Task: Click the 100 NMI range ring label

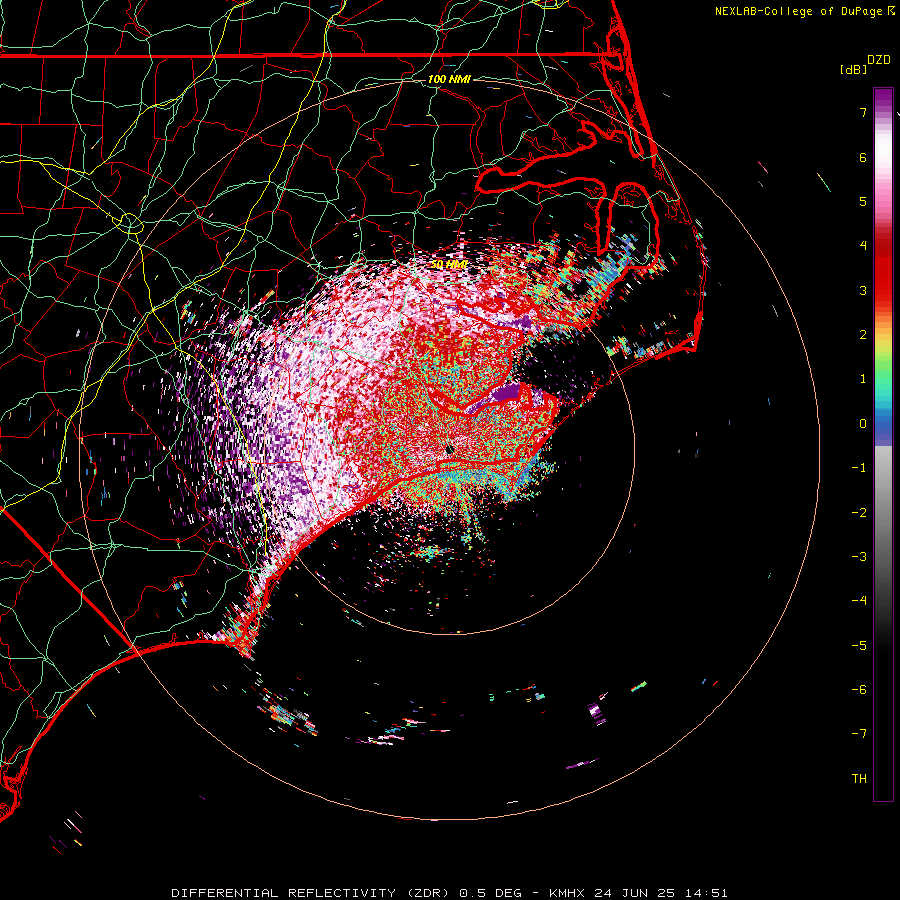Action: [449, 79]
